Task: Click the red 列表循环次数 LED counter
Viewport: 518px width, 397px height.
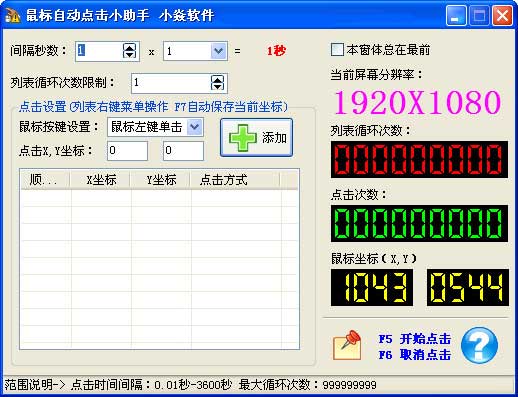Action: pos(419,159)
